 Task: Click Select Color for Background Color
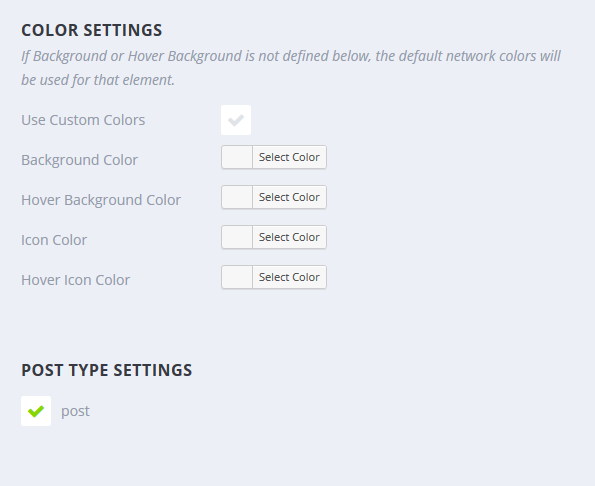(289, 157)
